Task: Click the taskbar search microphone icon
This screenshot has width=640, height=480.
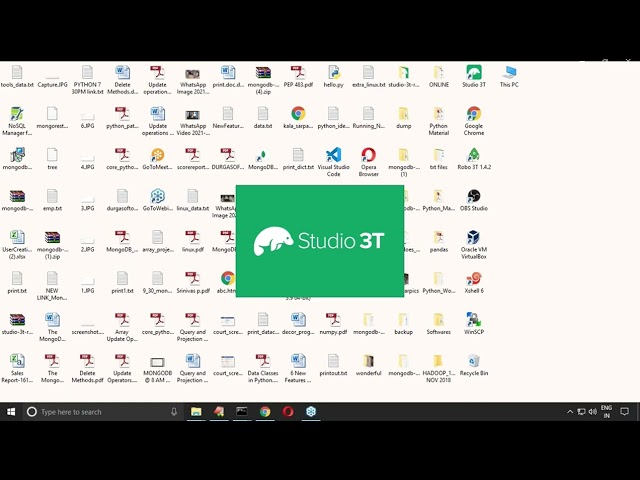Action: coord(174,412)
